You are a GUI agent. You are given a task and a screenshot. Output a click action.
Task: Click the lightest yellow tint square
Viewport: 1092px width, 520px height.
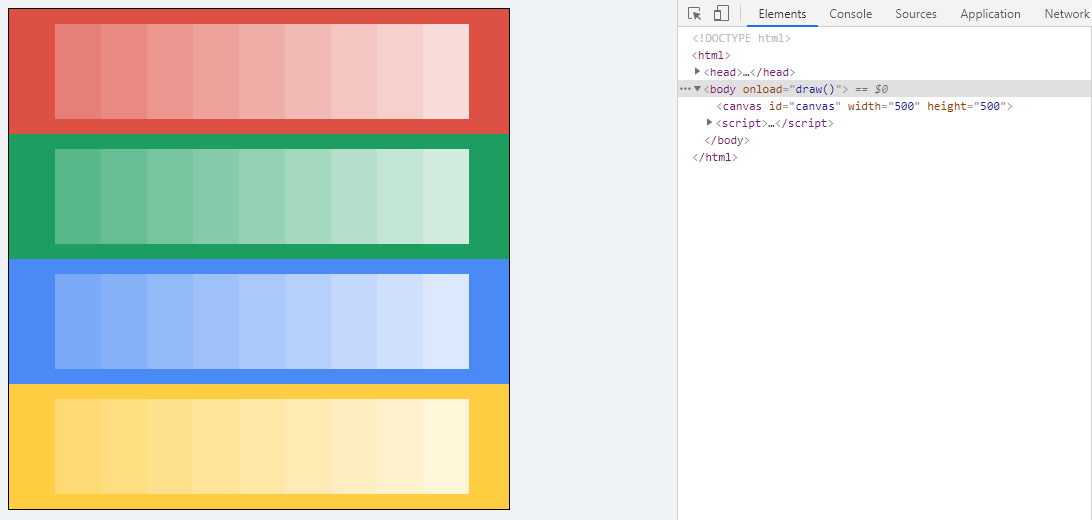click(446, 446)
